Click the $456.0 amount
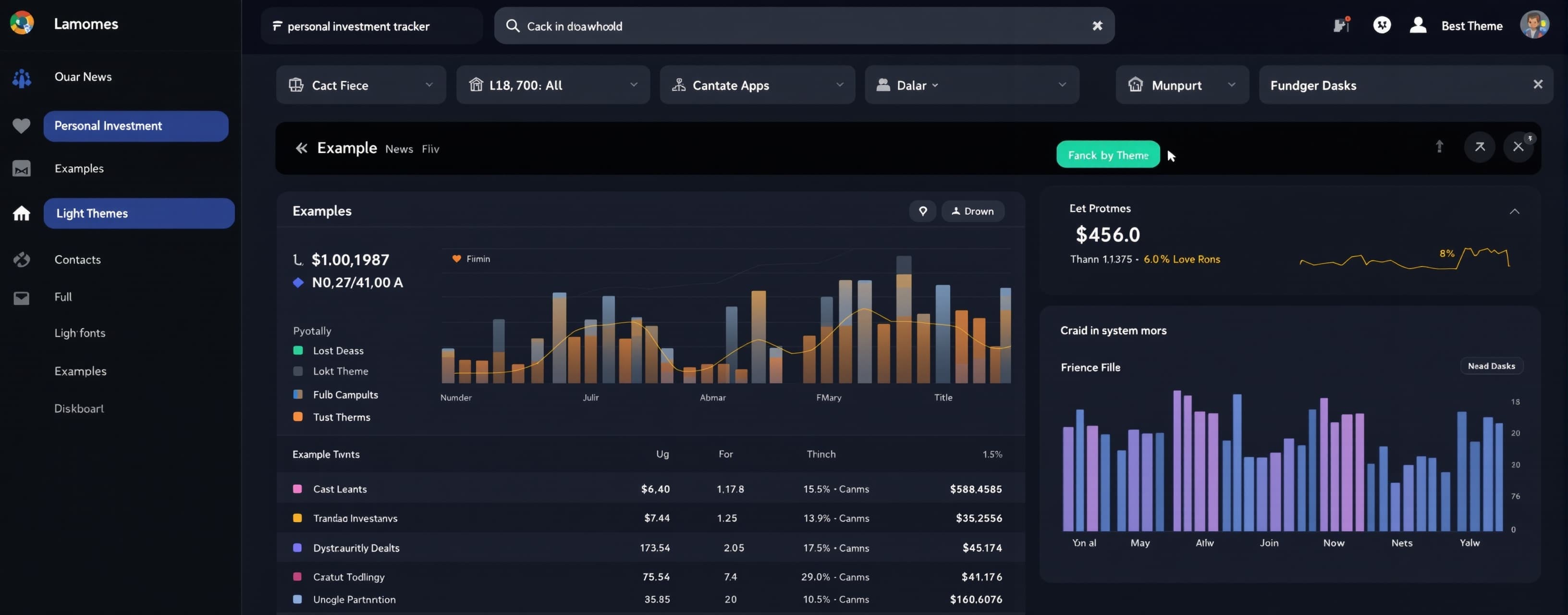Viewport: 1568px width, 615px height. [x=1108, y=234]
